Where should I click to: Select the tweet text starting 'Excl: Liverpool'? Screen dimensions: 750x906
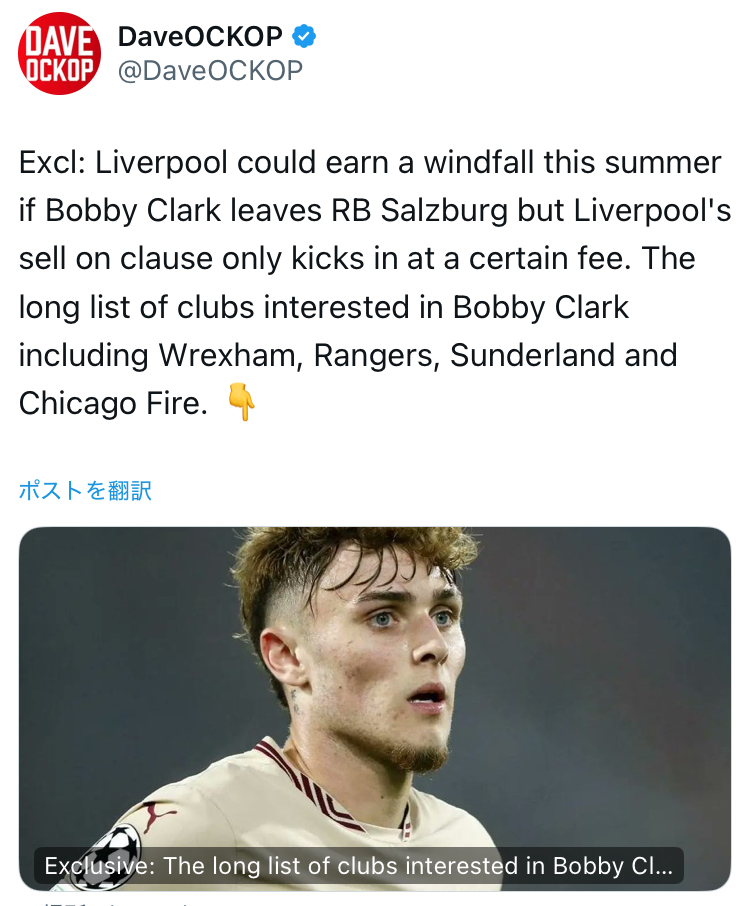click(375, 283)
